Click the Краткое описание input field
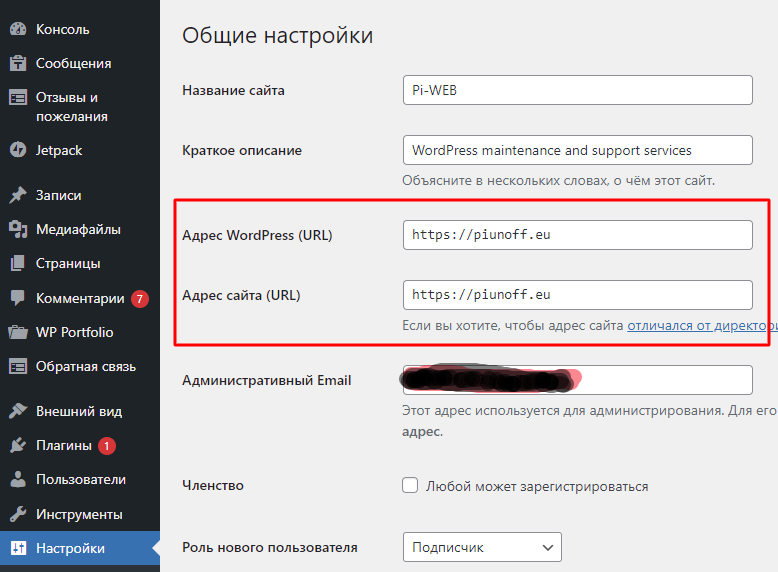778x572 pixels. click(x=578, y=150)
